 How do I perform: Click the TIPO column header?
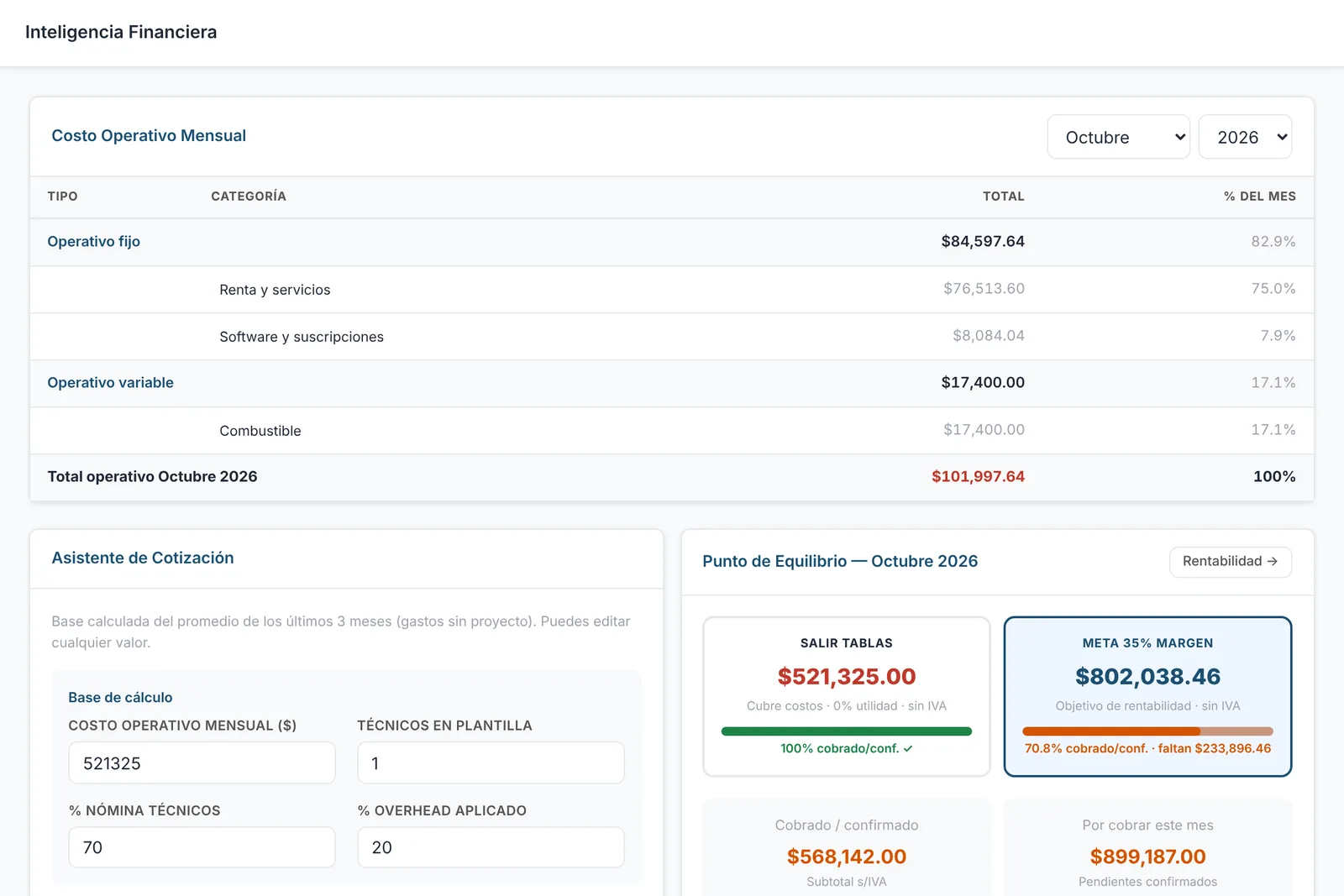tap(63, 196)
